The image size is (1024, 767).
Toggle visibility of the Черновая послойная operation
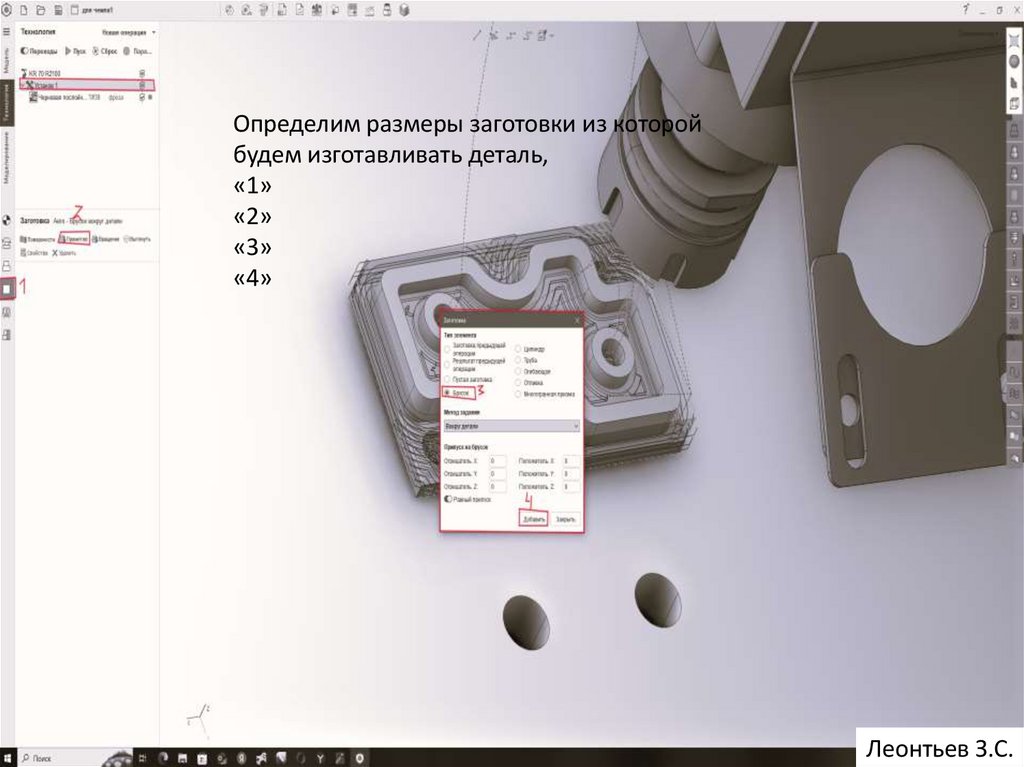[x=142, y=97]
